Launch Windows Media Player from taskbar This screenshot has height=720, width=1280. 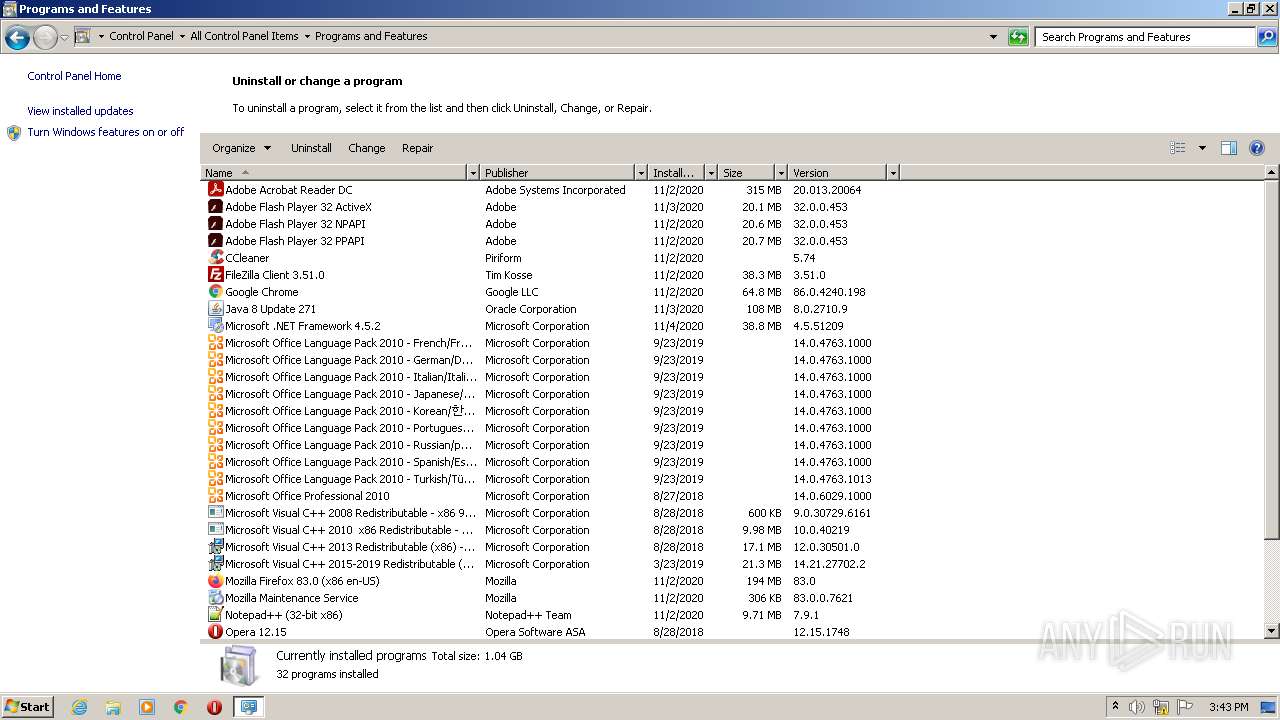pyautogui.click(x=147, y=707)
